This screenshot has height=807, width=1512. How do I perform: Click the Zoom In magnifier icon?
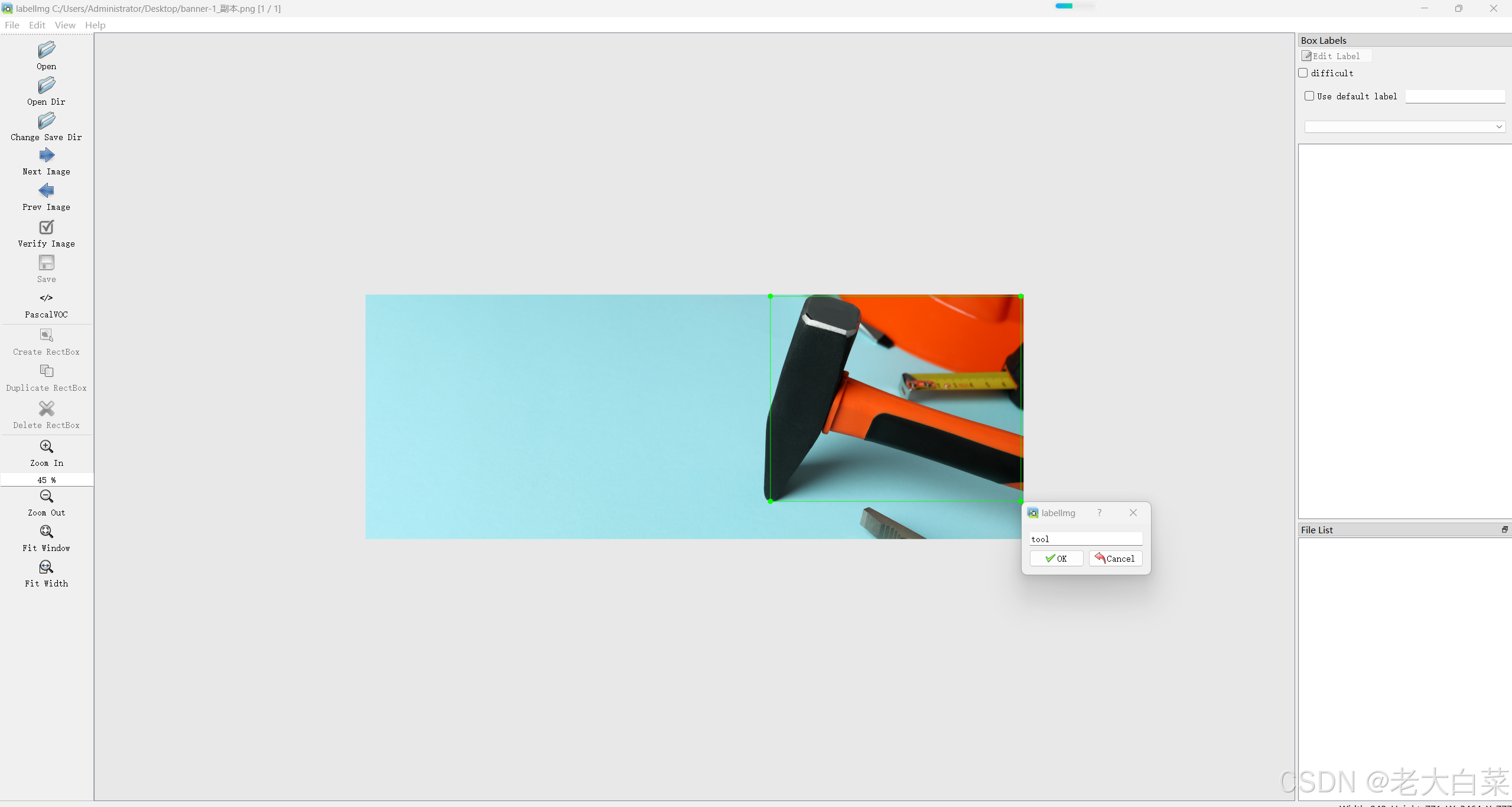point(46,447)
